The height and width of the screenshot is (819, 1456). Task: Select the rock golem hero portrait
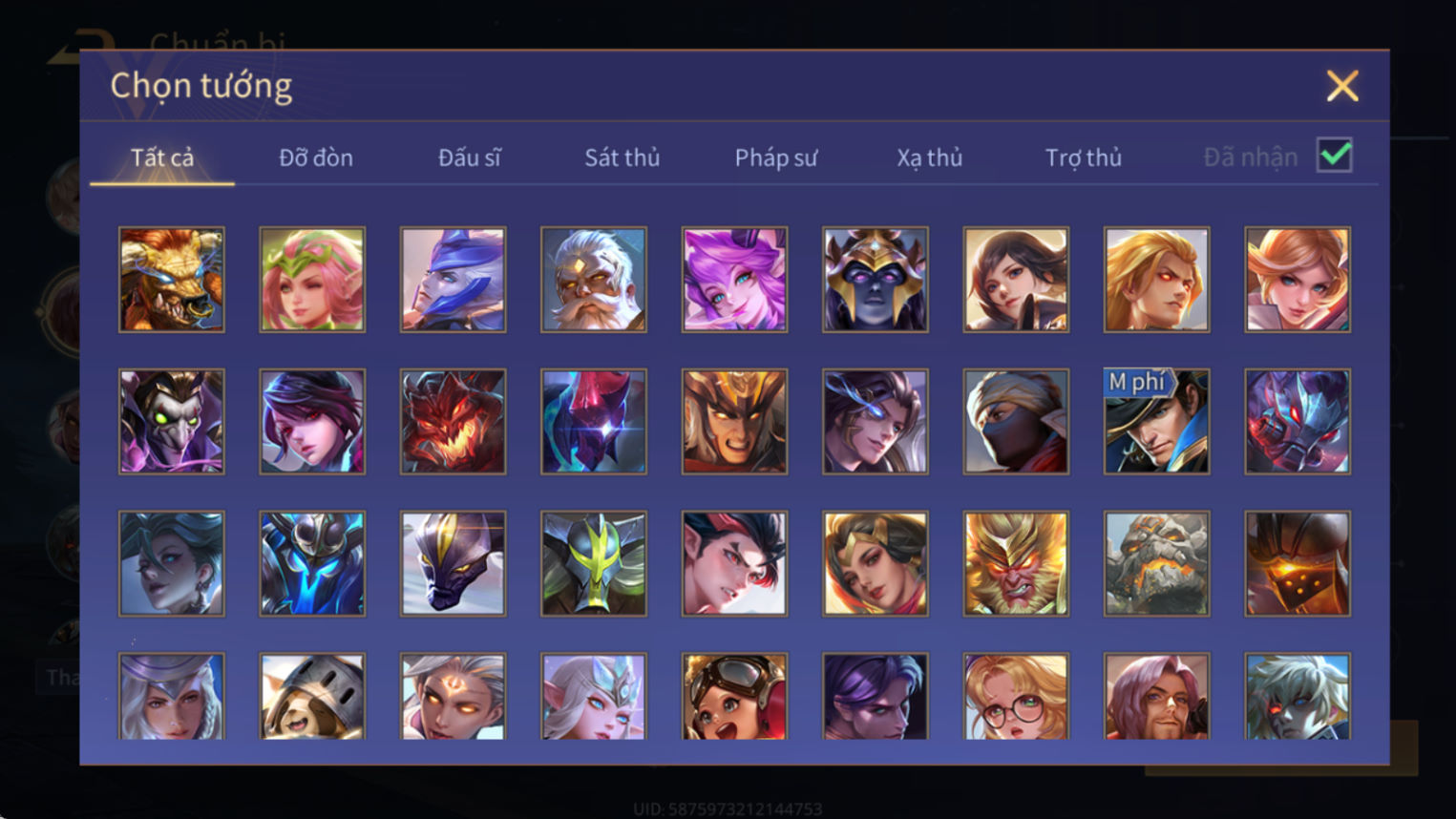click(x=1156, y=563)
